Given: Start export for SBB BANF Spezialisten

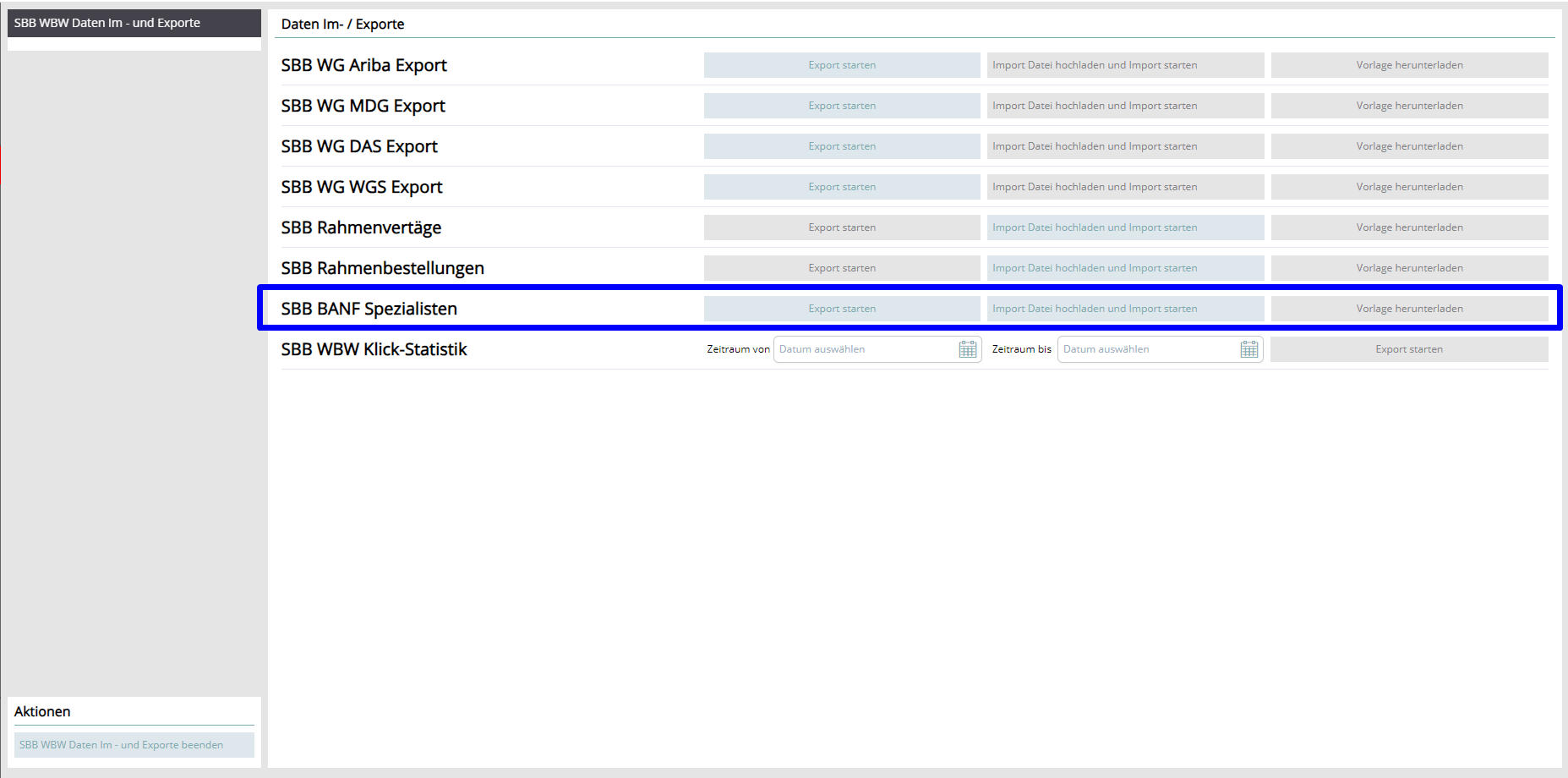Looking at the screenshot, I should tap(842, 309).
